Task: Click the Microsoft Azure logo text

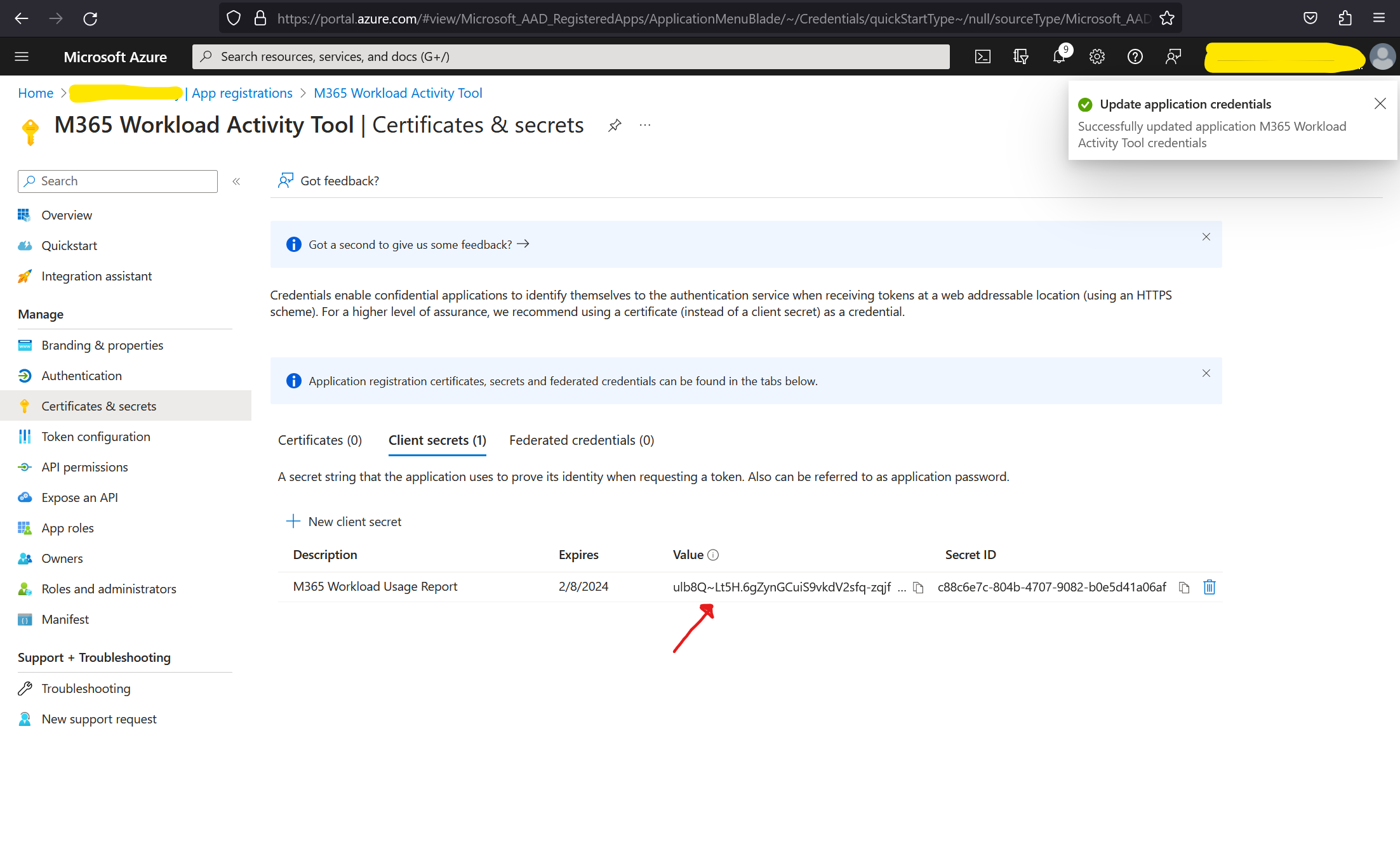Action: pos(115,56)
